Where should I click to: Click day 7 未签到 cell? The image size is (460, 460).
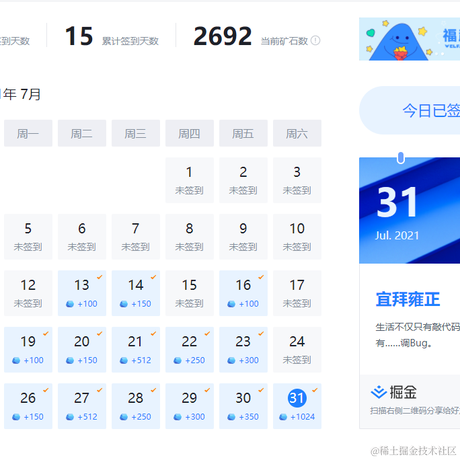tap(136, 237)
